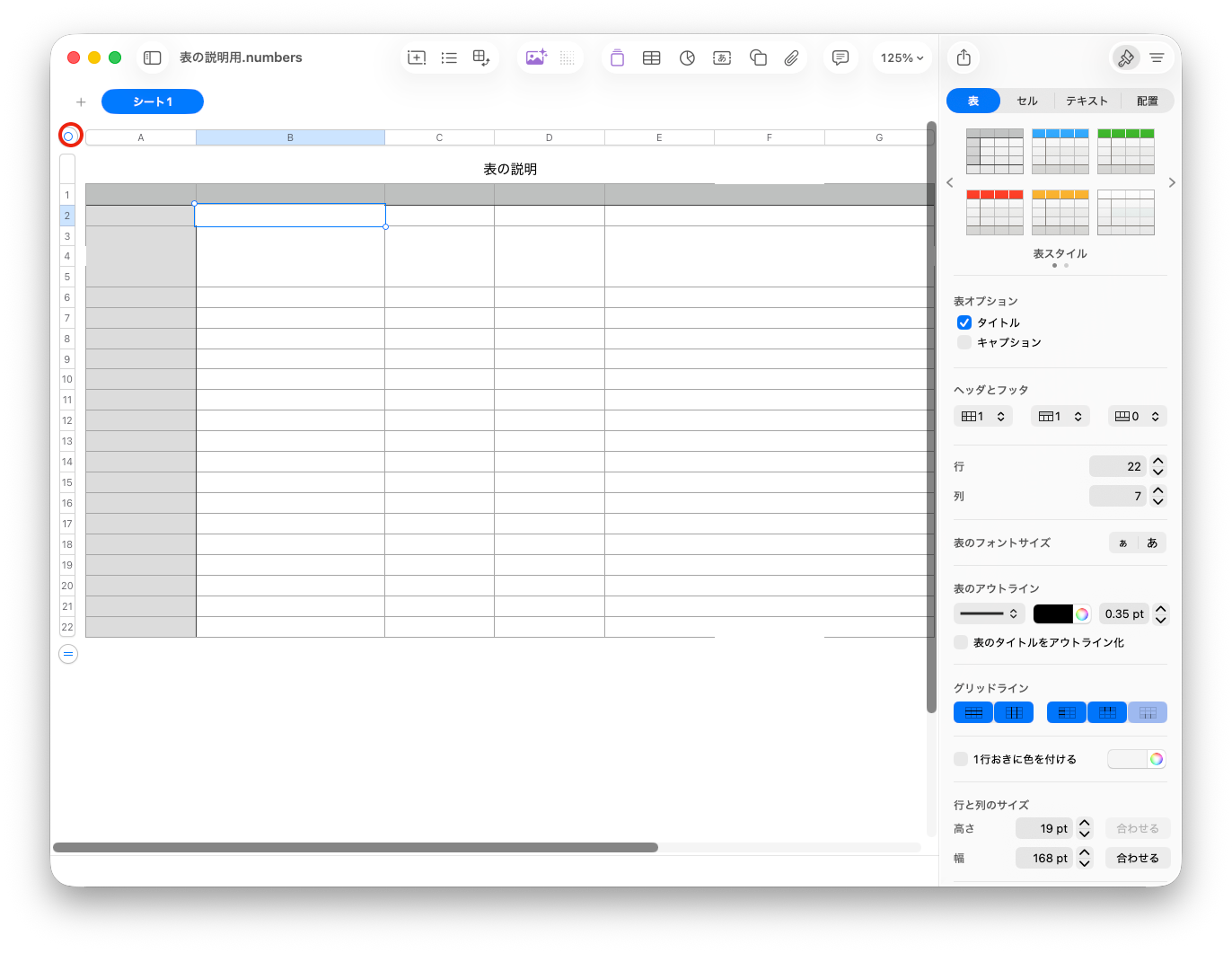Screen dimensions: 1232x953
Task: Click the share icon
Action: 964,57
